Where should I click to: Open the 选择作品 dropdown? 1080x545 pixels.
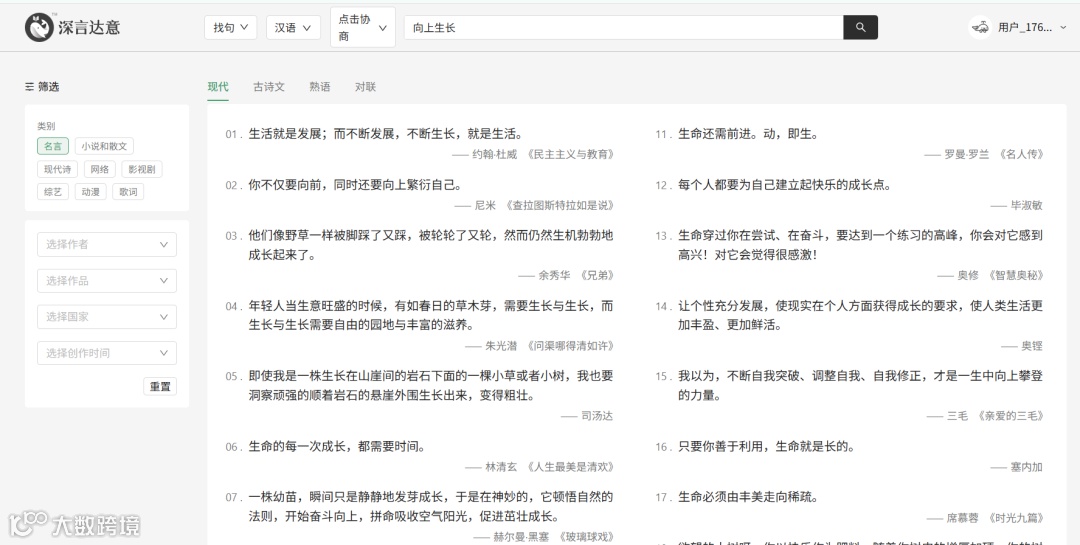(x=107, y=280)
